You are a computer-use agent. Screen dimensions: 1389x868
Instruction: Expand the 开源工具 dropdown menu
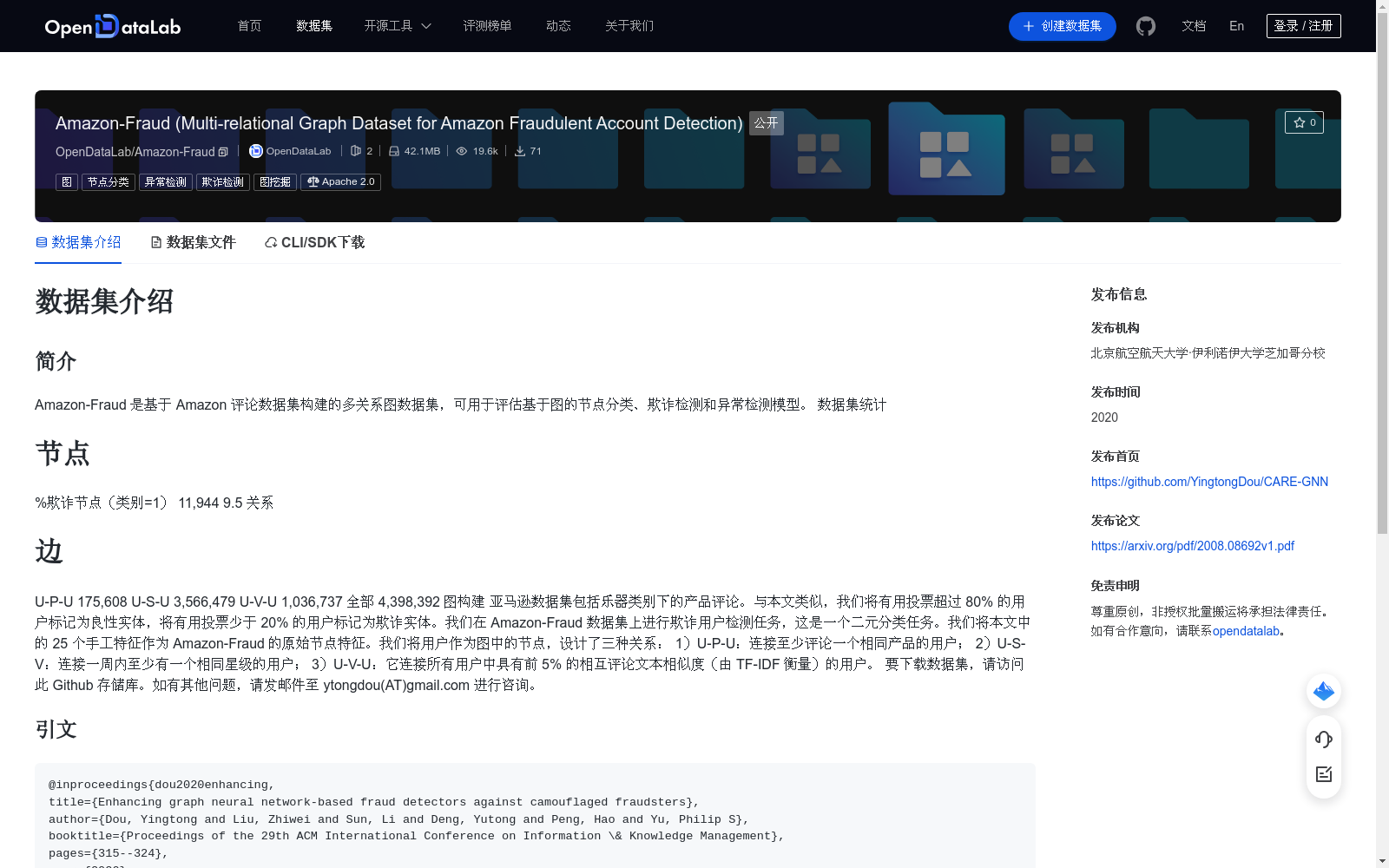pos(398,26)
